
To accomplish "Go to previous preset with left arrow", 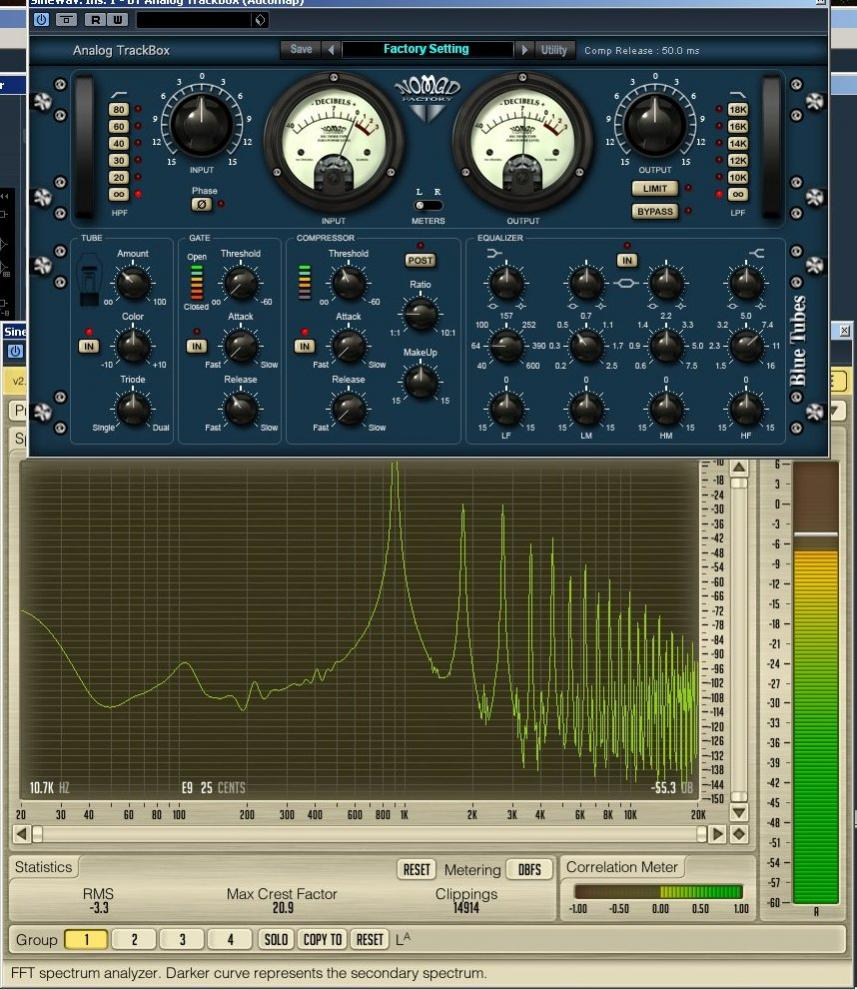I will coord(331,50).
